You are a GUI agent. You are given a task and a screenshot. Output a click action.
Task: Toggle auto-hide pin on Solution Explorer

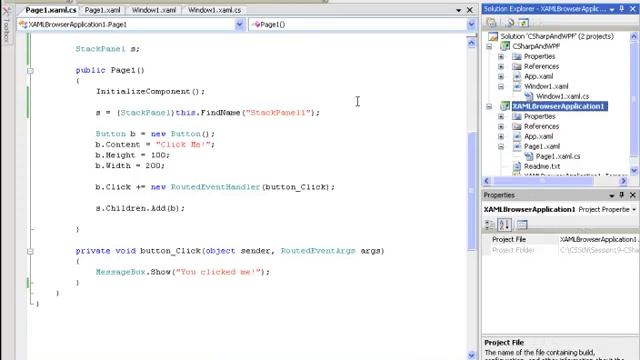622,9
